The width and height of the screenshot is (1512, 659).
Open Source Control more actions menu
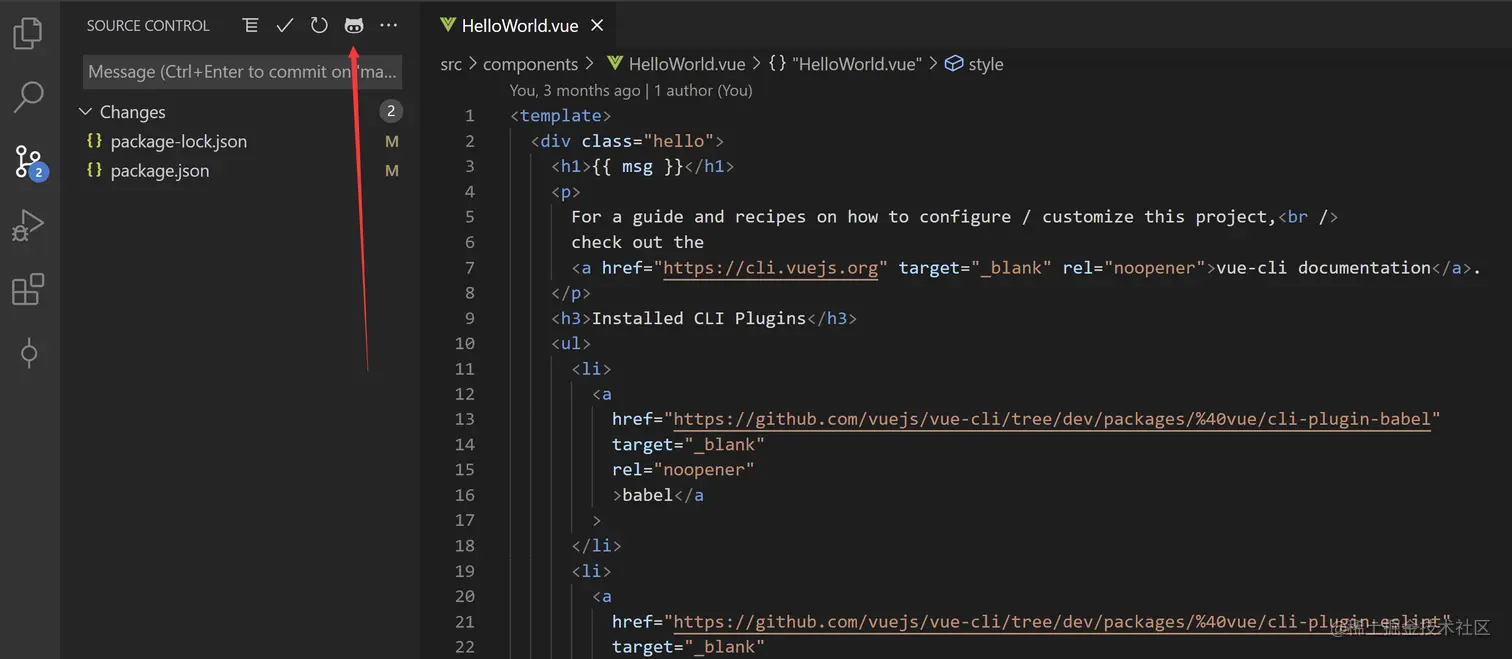[389, 26]
